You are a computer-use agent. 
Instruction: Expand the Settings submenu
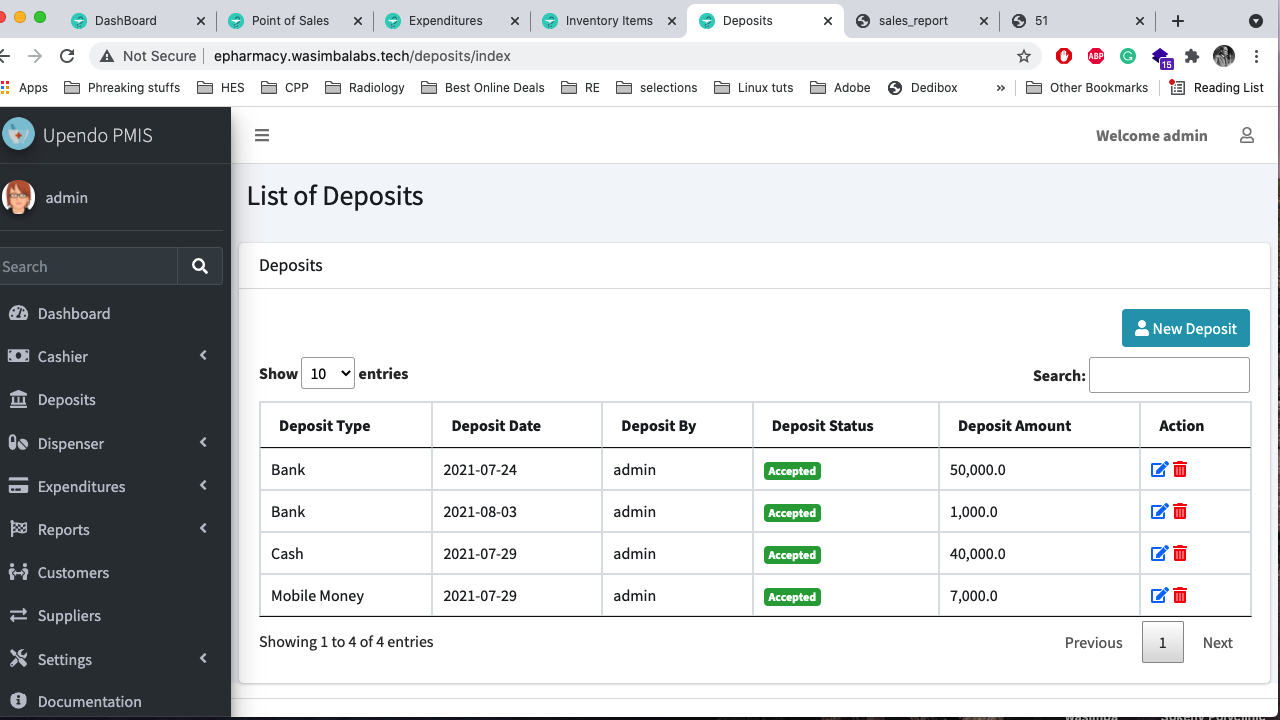tap(63, 659)
